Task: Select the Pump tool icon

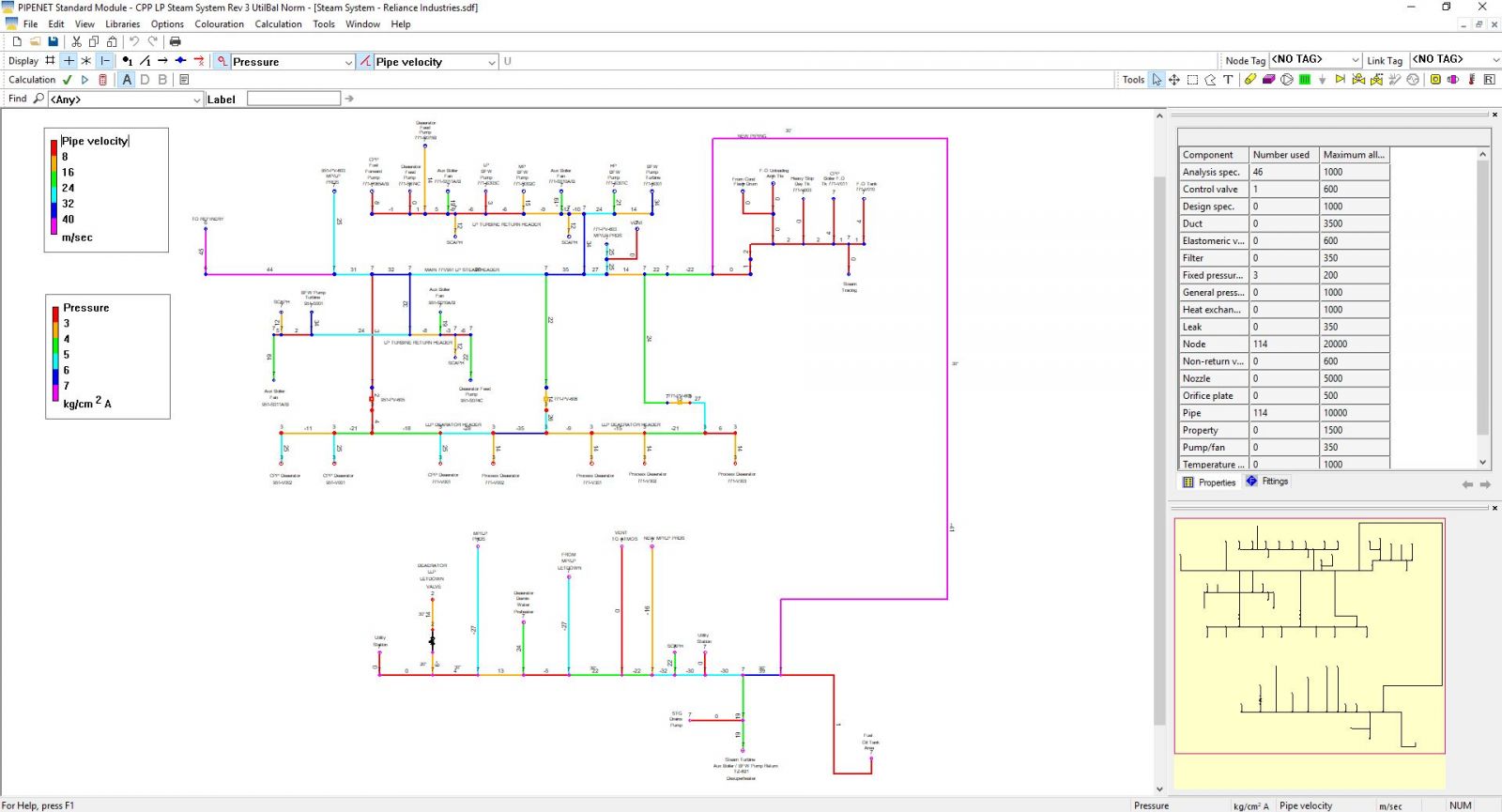Action: [x=1287, y=80]
